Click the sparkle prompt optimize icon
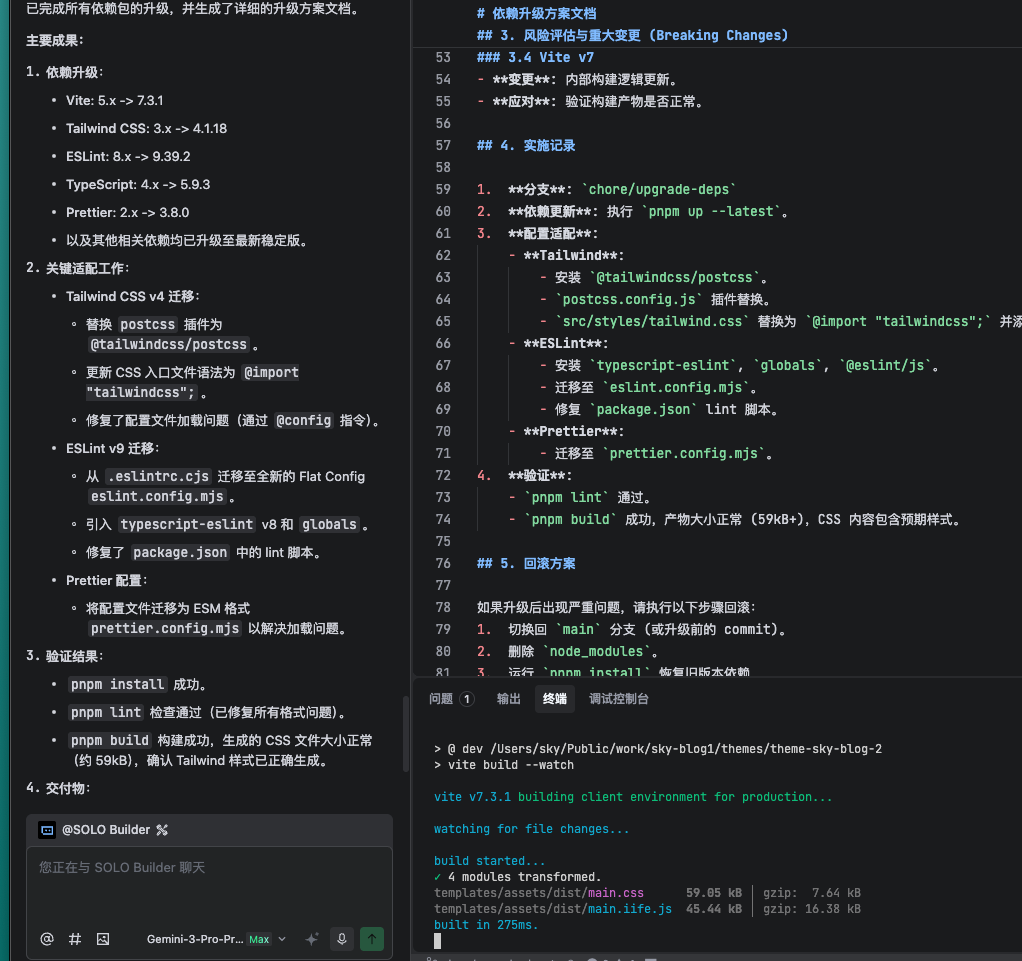1022x961 pixels. click(312, 939)
